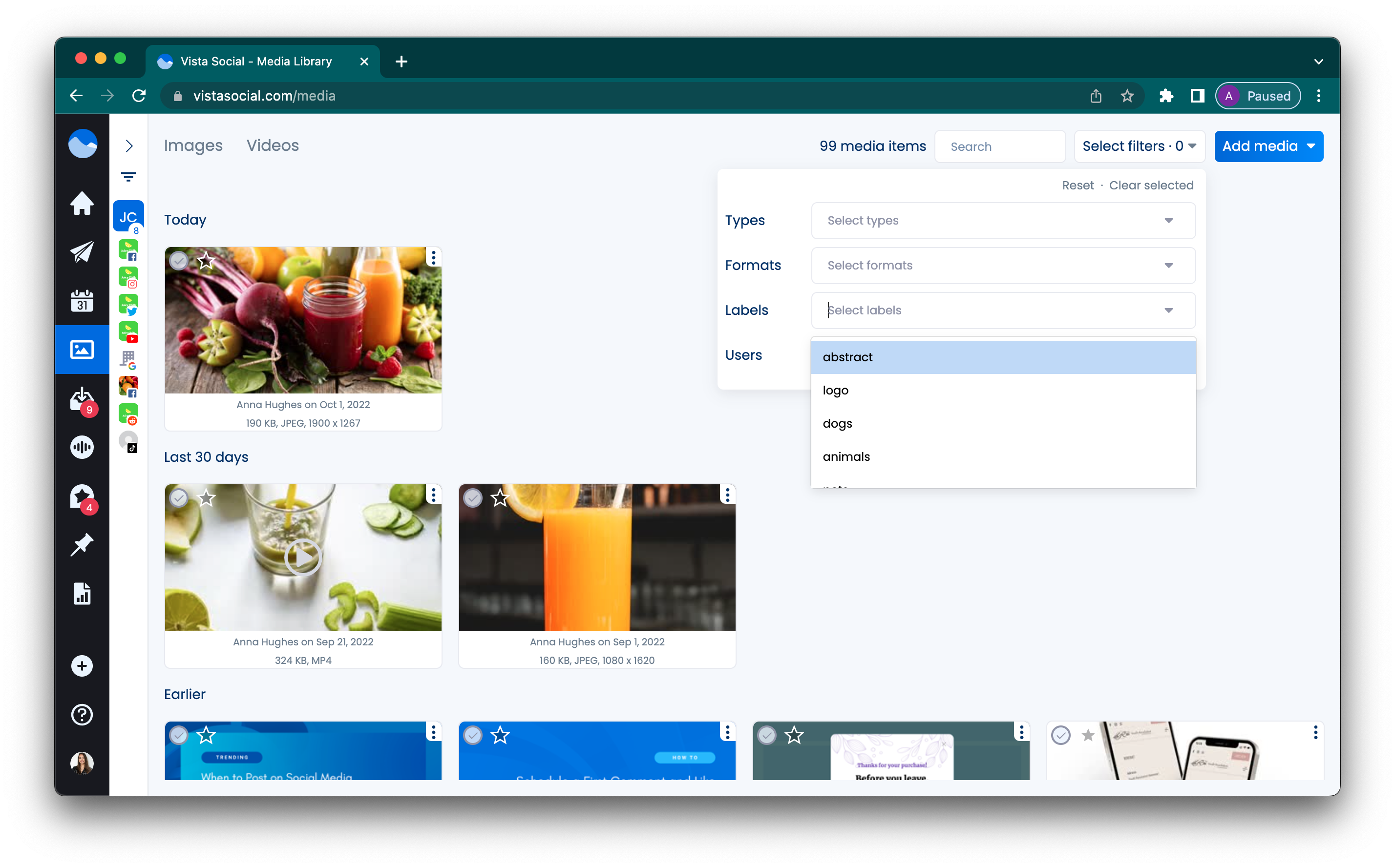The height and width of the screenshot is (868, 1395).
Task: Open the Home dashboard icon
Action: tap(82, 203)
